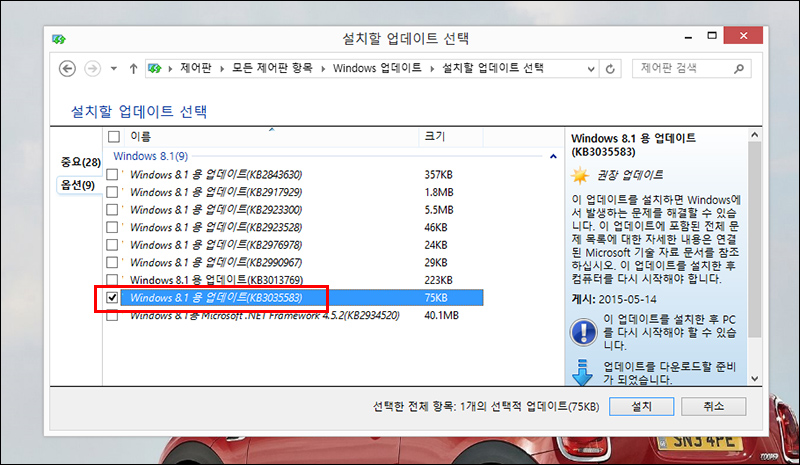Select the KB3013769 update row text

point(216,280)
